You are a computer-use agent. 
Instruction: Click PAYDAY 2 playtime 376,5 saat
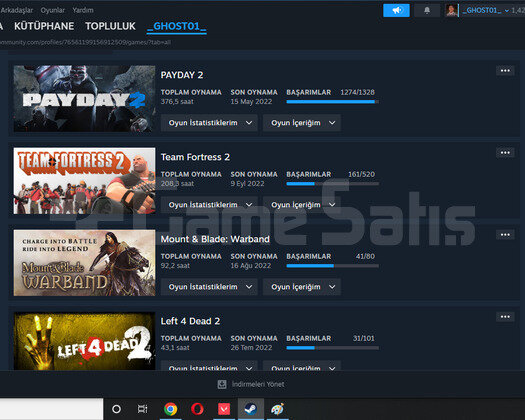point(177,102)
